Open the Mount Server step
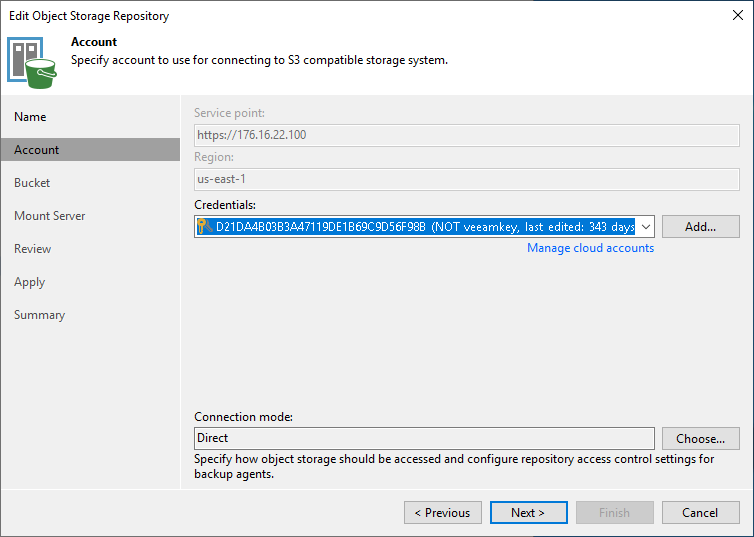 (50, 216)
